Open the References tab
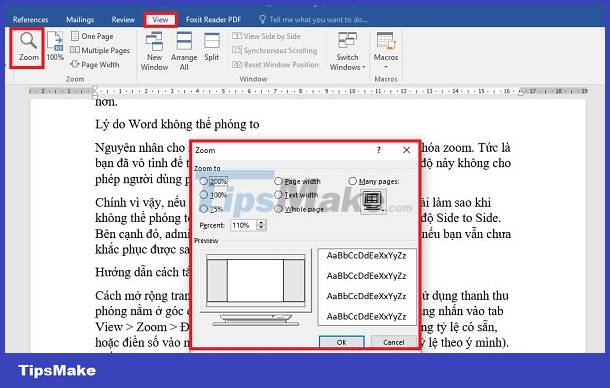This screenshot has width=610, height=388. point(30,19)
